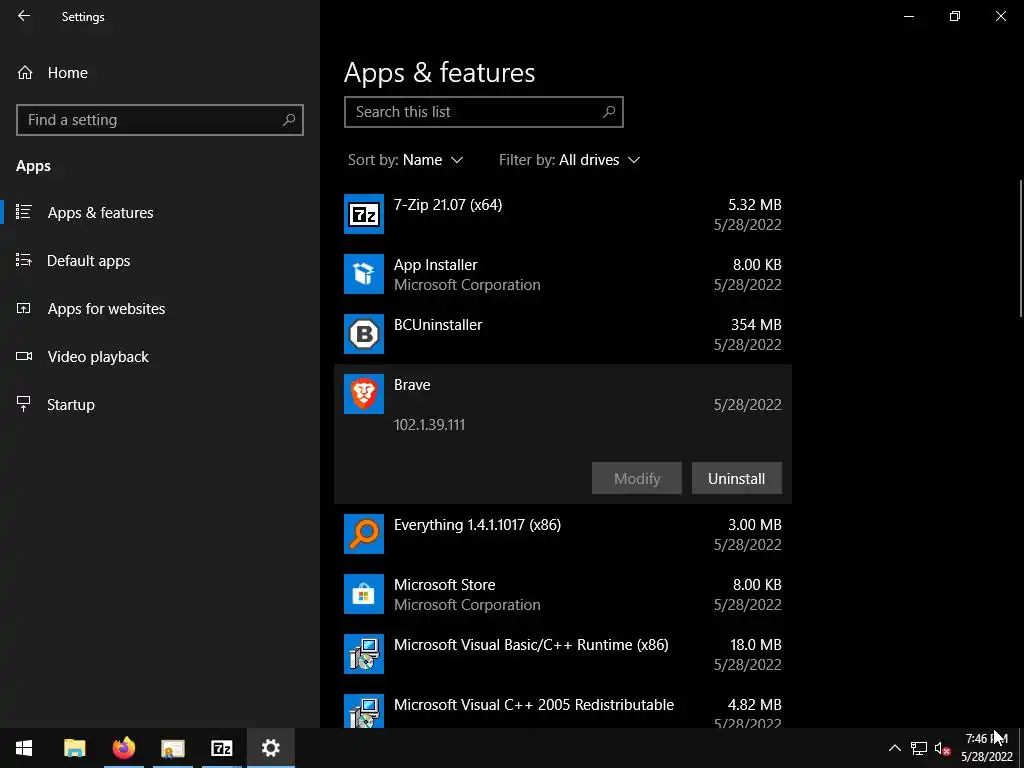The width and height of the screenshot is (1024, 768).
Task: Click the network tray icon
Action: 919,748
